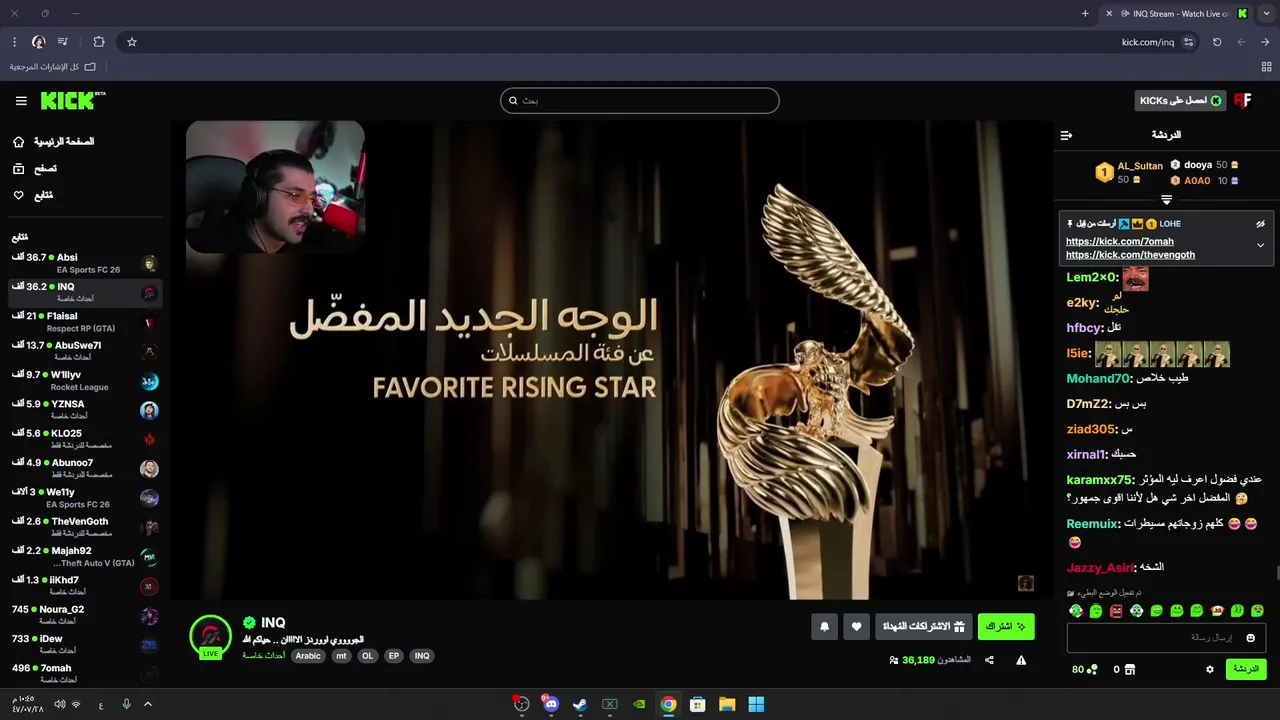Open chat settings gear icon

click(x=1209, y=669)
